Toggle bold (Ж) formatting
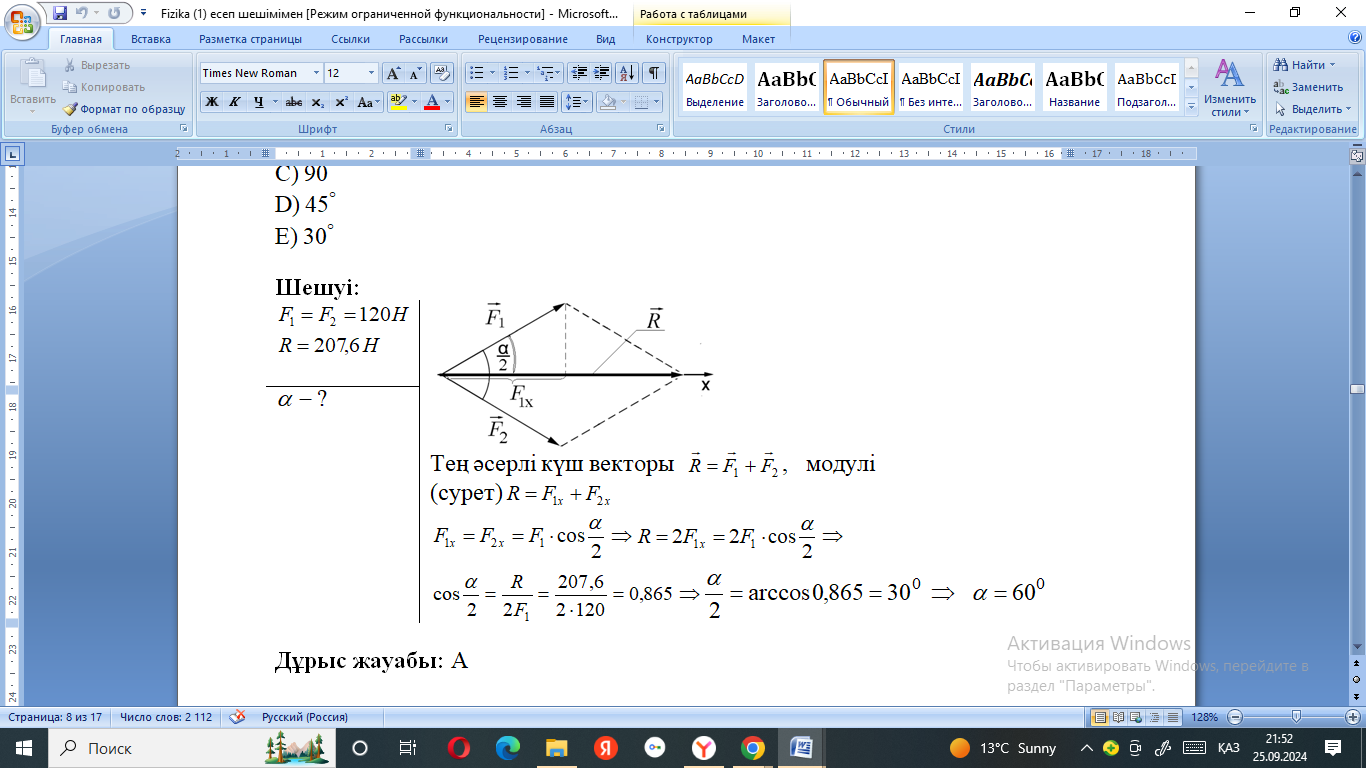Screen dimensions: 1366x768 (211, 102)
